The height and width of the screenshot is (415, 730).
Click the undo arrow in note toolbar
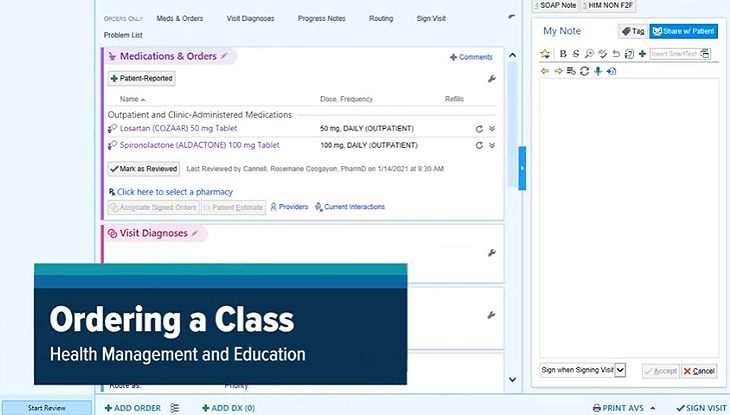[x=615, y=53]
